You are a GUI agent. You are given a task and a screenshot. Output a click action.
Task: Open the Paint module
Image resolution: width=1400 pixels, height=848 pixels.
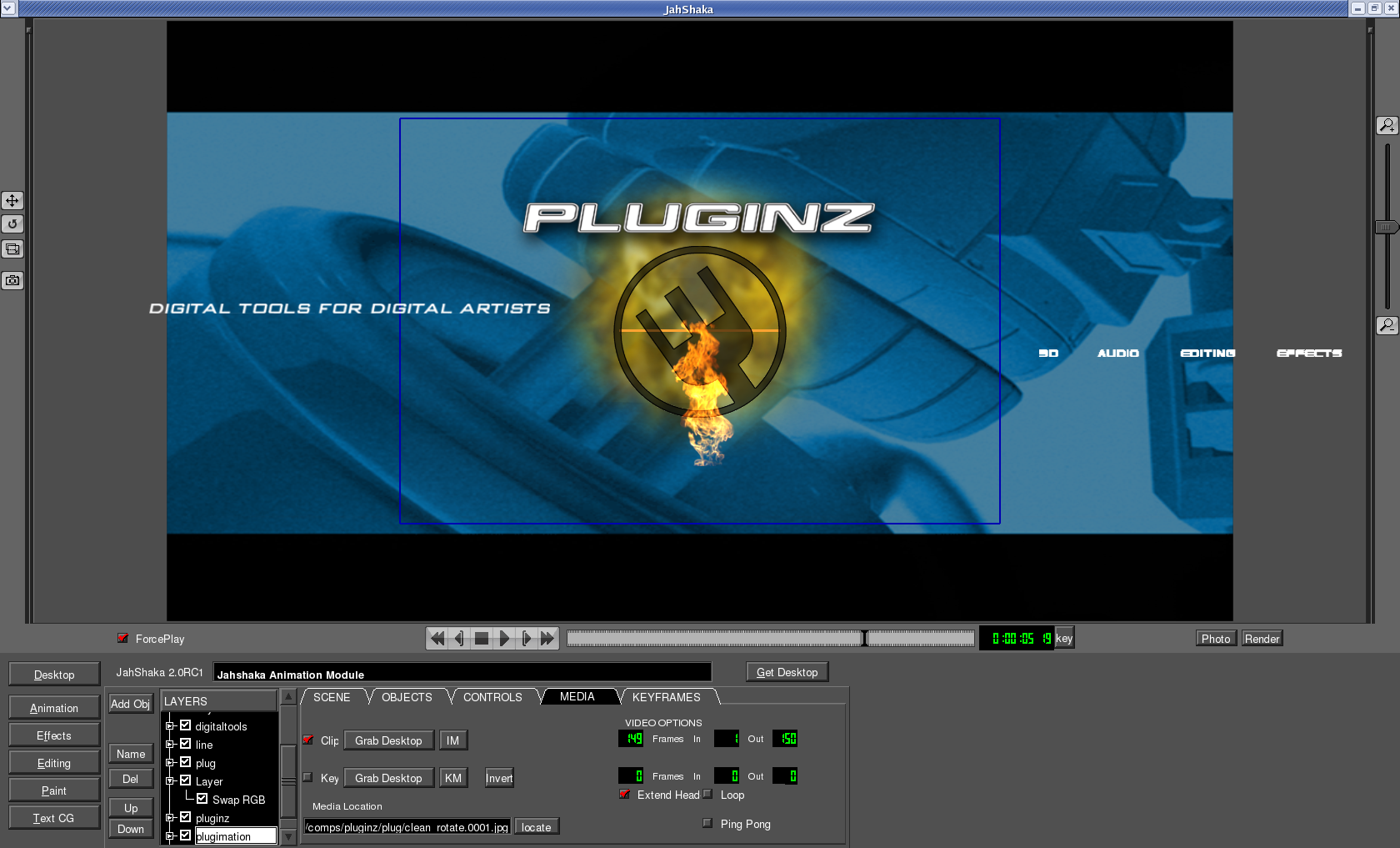(54, 790)
